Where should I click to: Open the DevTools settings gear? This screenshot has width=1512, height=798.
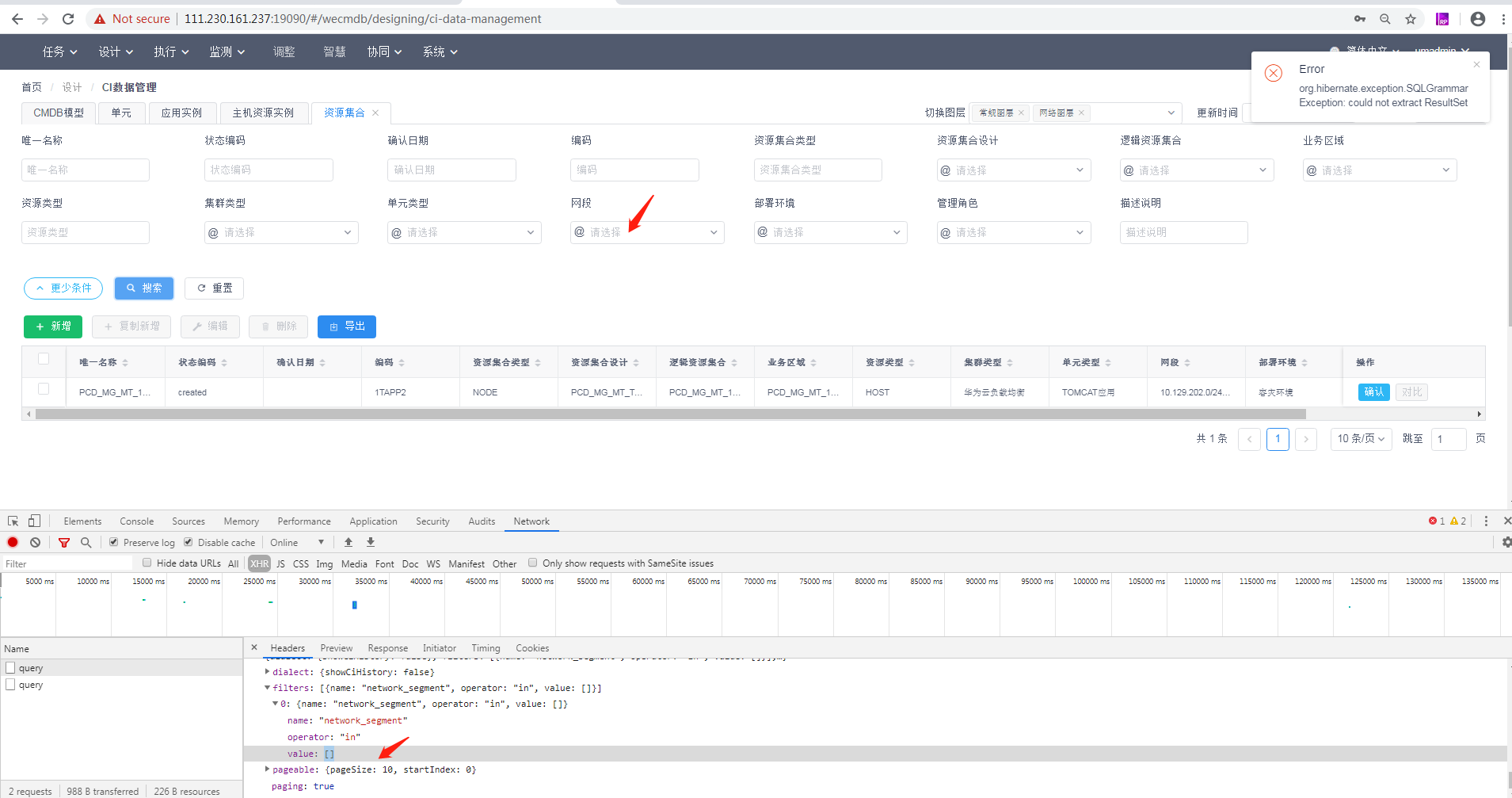click(1506, 542)
